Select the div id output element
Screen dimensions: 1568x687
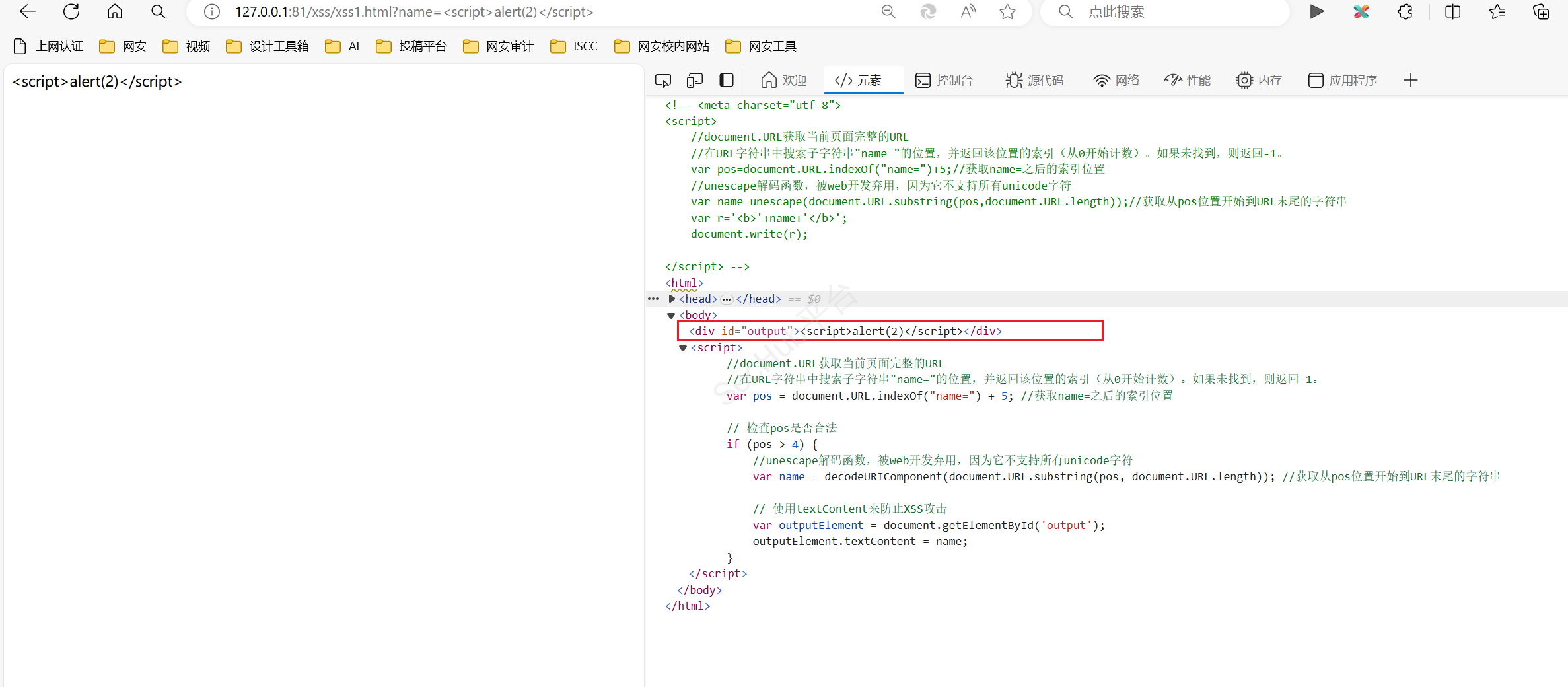point(844,331)
